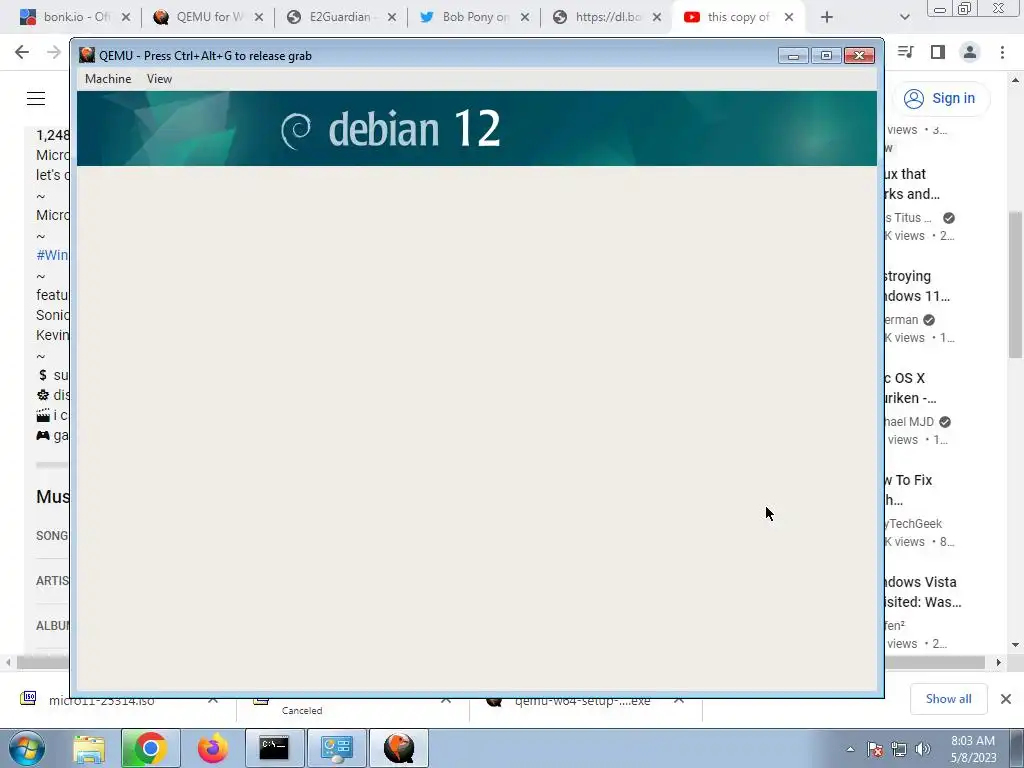Open the 'OS X' recommended video
Screen dimensions: 1024x768
click(910, 388)
